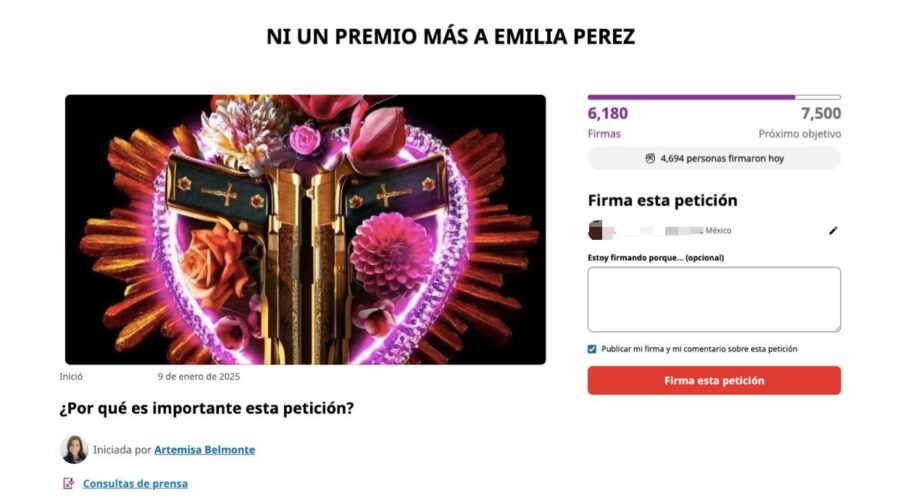Click the golden pistols petition image
The width and height of the screenshot is (900, 500).
pos(305,230)
